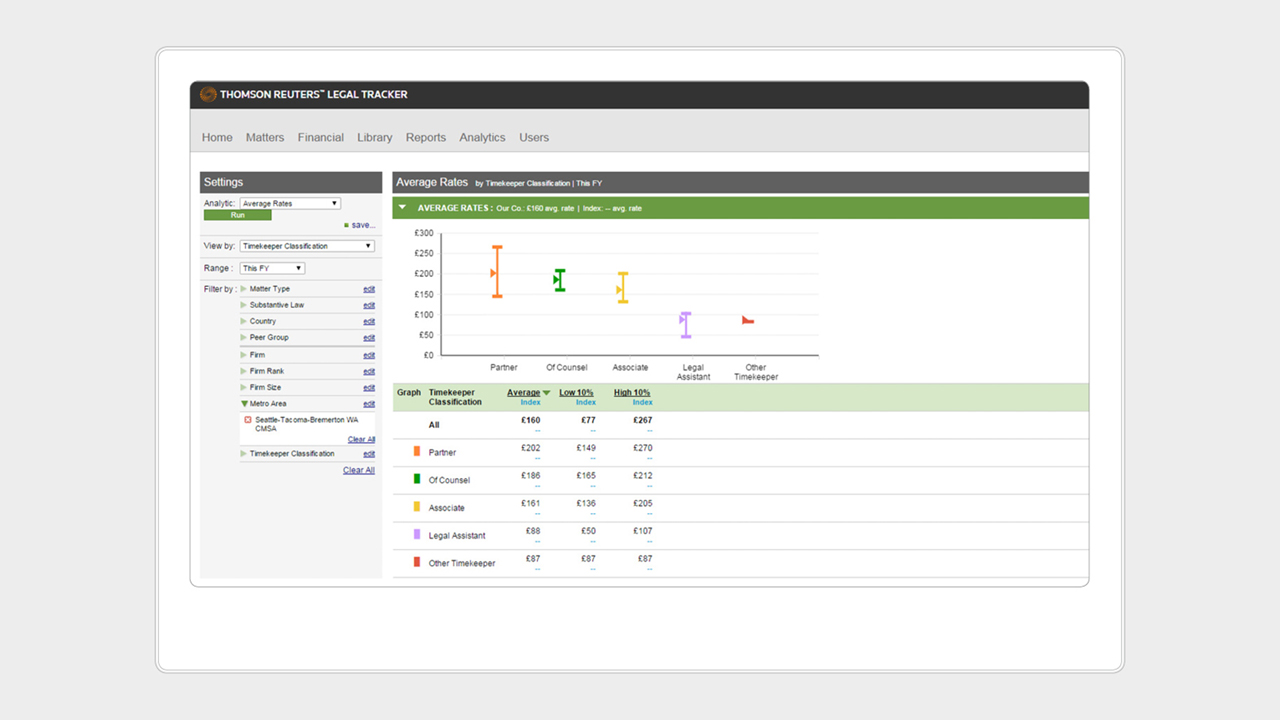This screenshot has height=720, width=1280.
Task: Click the Other Timekeeper marker on chart
Action: (747, 321)
